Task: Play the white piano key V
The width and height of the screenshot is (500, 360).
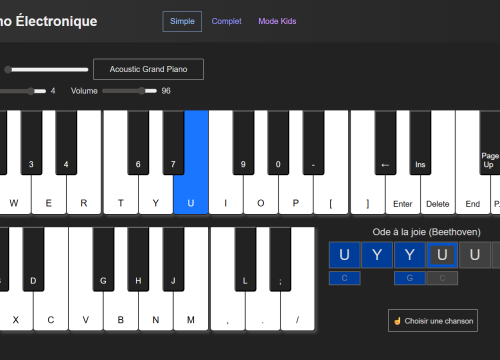Action: click(x=86, y=313)
